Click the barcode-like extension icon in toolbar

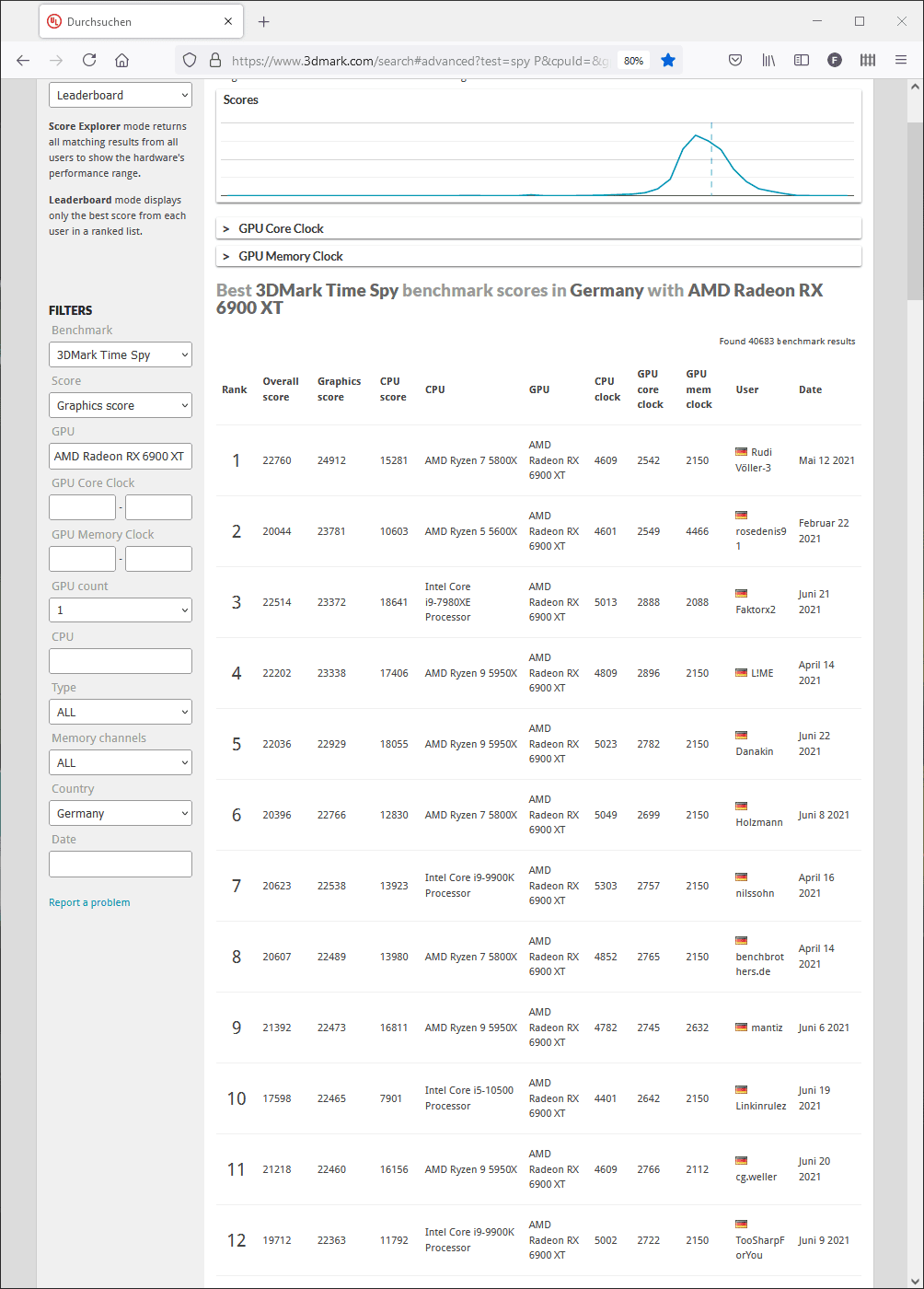click(868, 60)
